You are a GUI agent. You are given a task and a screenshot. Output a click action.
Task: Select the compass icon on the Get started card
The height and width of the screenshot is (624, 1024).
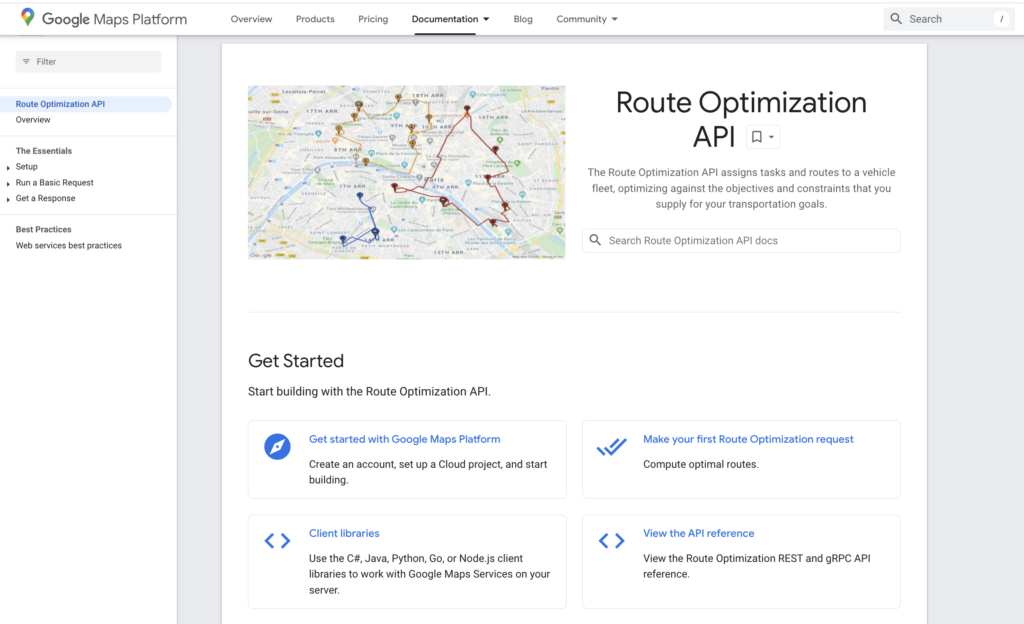[x=277, y=447]
